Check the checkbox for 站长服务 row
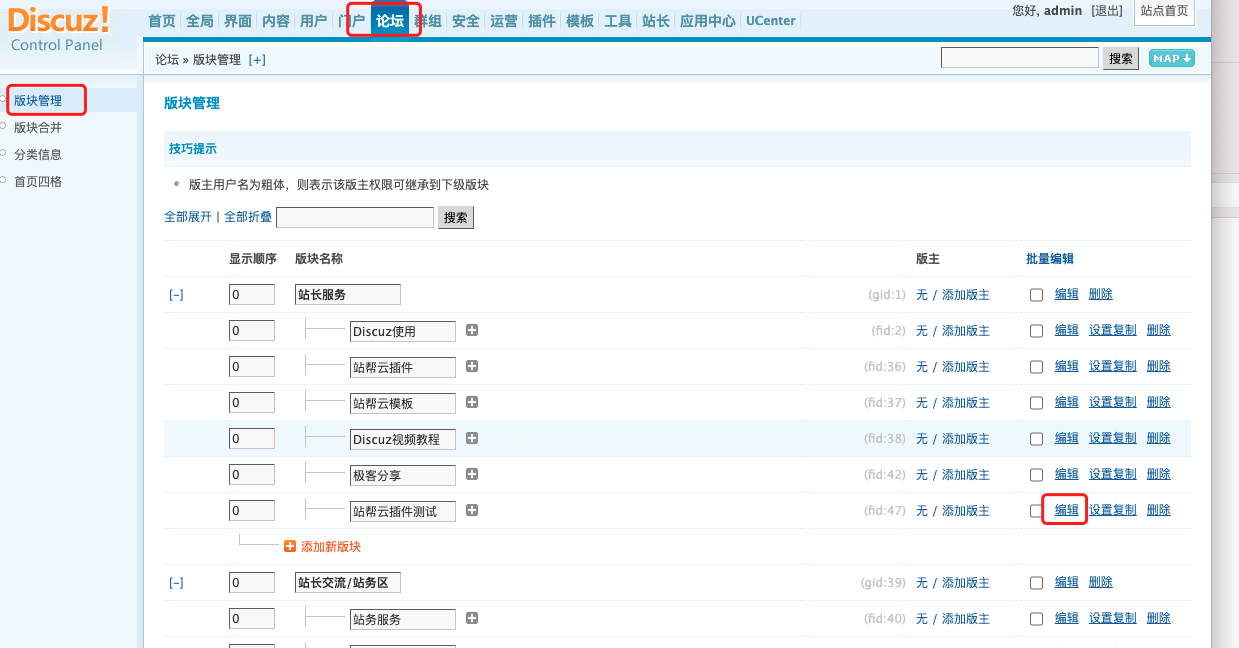1239x648 pixels. (1036, 295)
